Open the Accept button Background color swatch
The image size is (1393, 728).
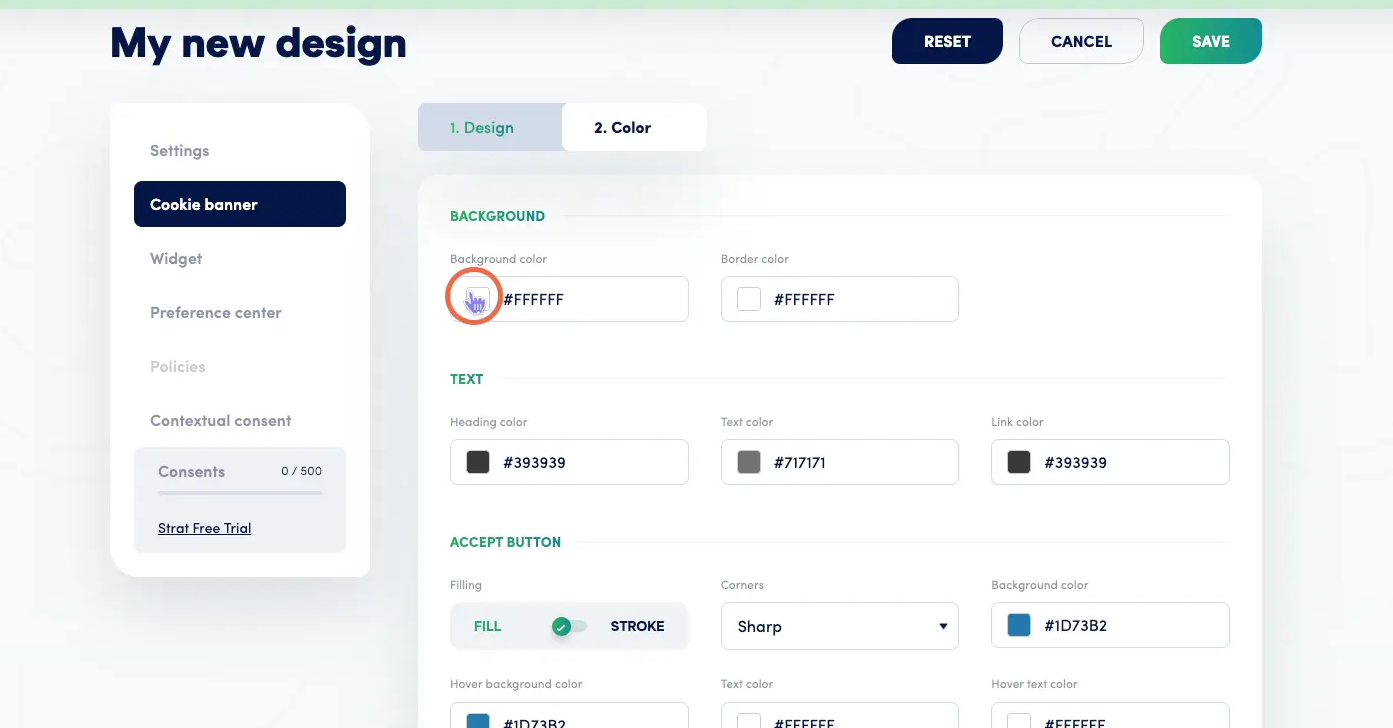(x=1018, y=624)
